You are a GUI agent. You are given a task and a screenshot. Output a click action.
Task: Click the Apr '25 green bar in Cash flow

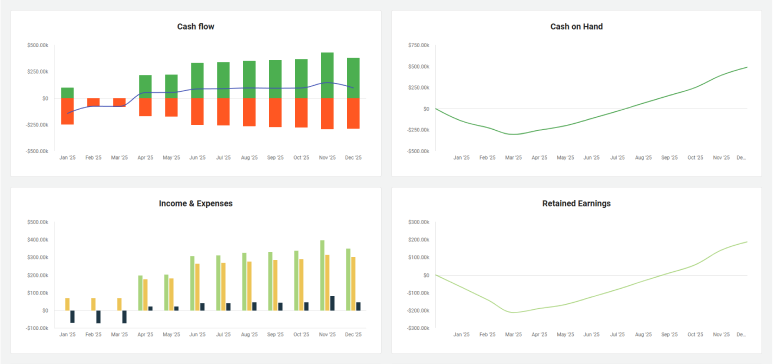click(x=145, y=87)
